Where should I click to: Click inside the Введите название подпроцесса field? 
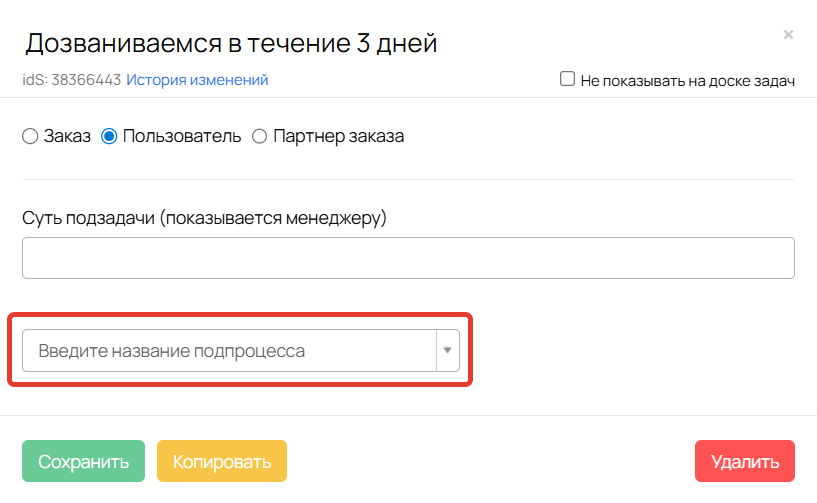(229, 351)
